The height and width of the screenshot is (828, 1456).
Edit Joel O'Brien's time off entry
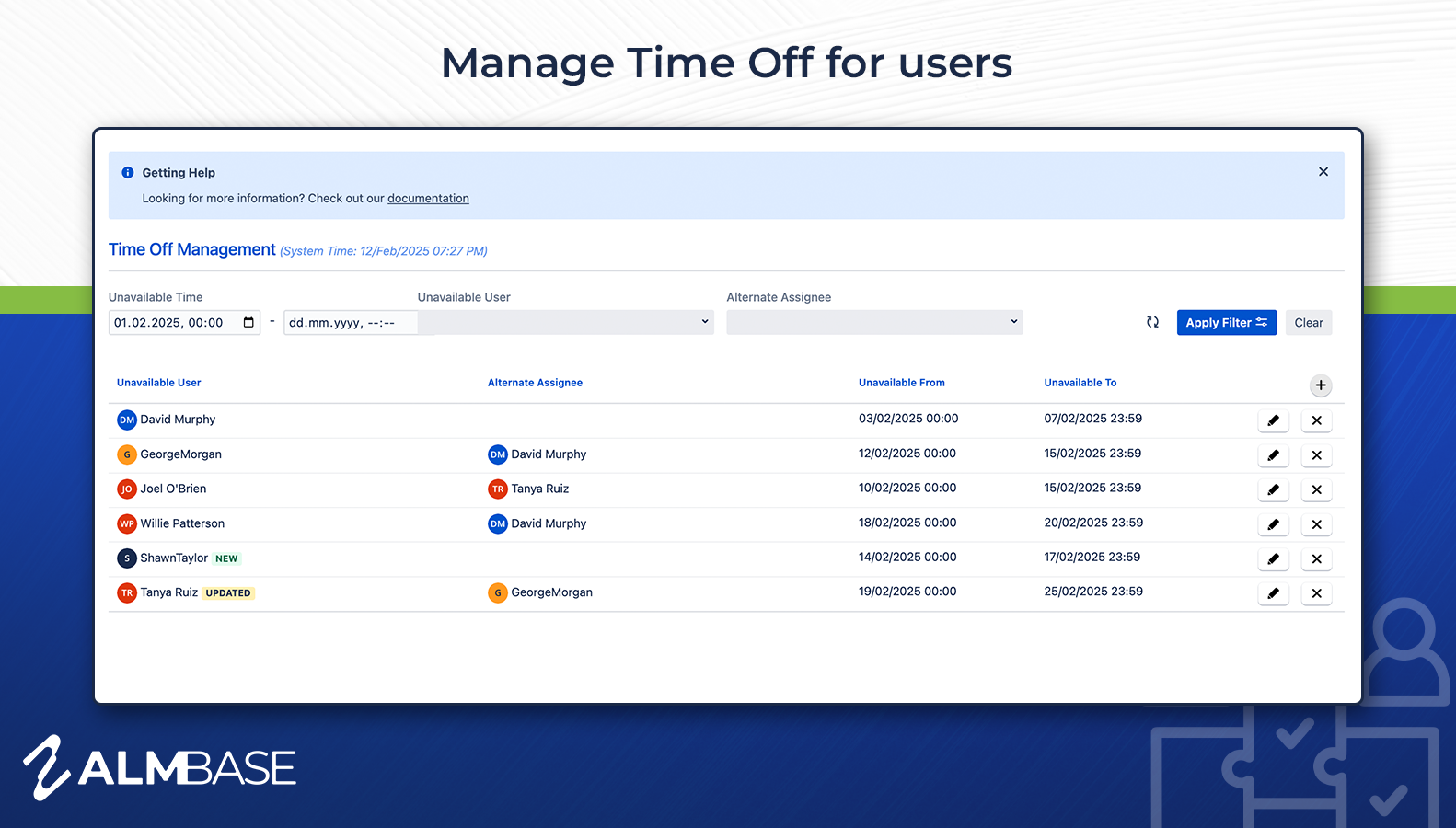(x=1273, y=489)
